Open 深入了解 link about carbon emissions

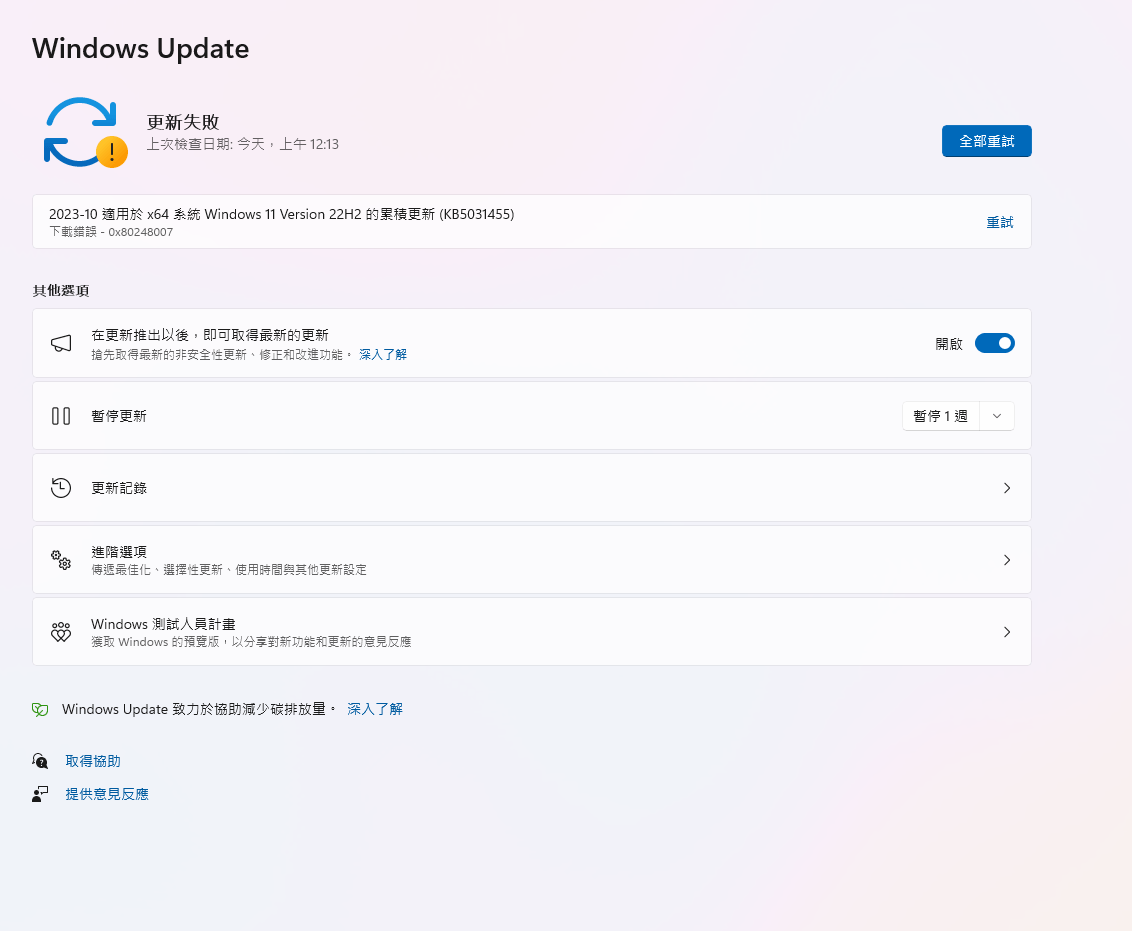coord(375,709)
